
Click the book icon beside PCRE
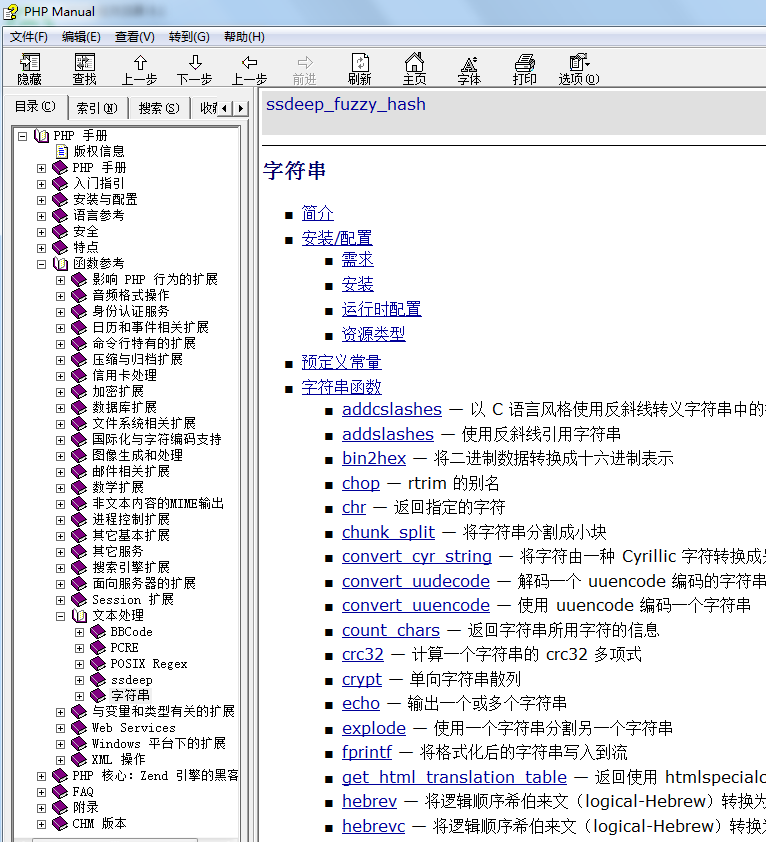click(98, 648)
